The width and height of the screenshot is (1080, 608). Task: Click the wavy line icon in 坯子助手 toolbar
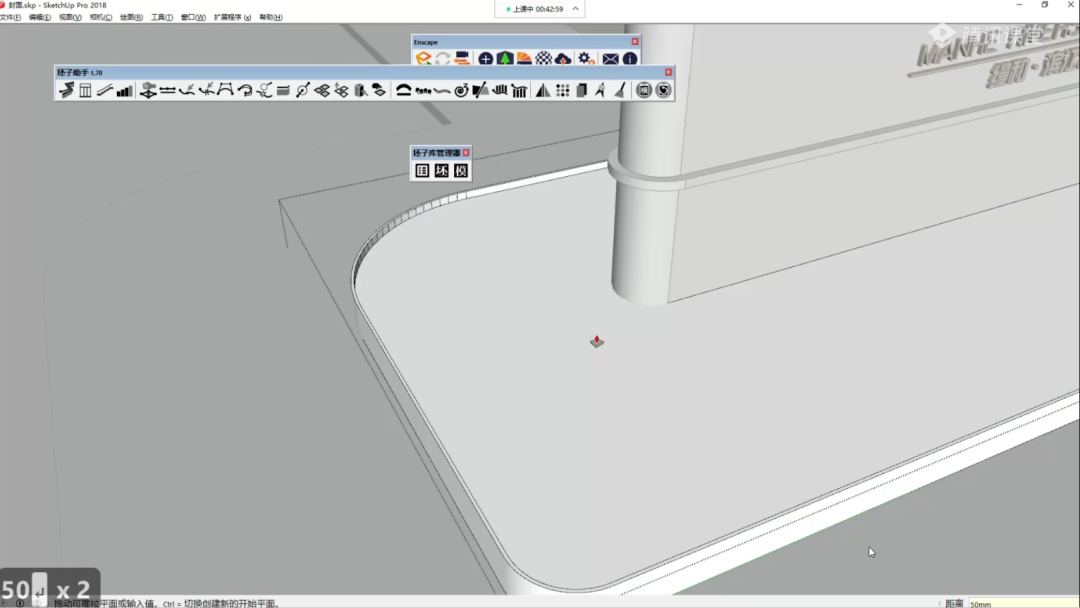click(442, 90)
